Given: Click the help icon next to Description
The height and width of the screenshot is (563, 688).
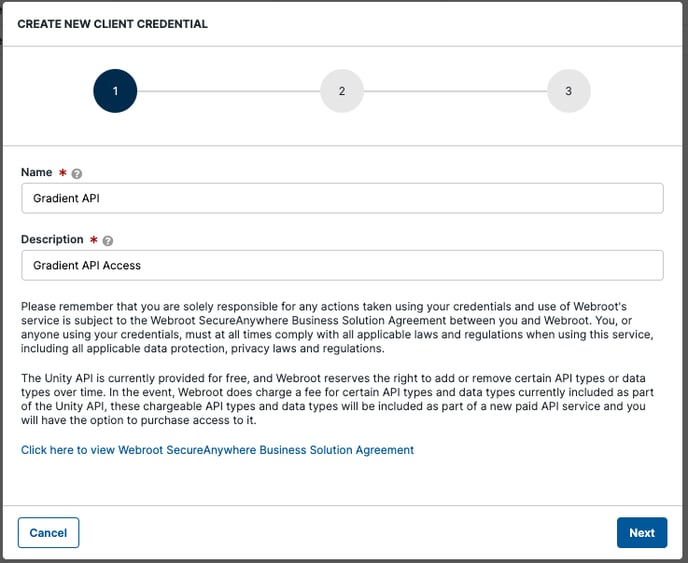Looking at the screenshot, I should point(108,241).
